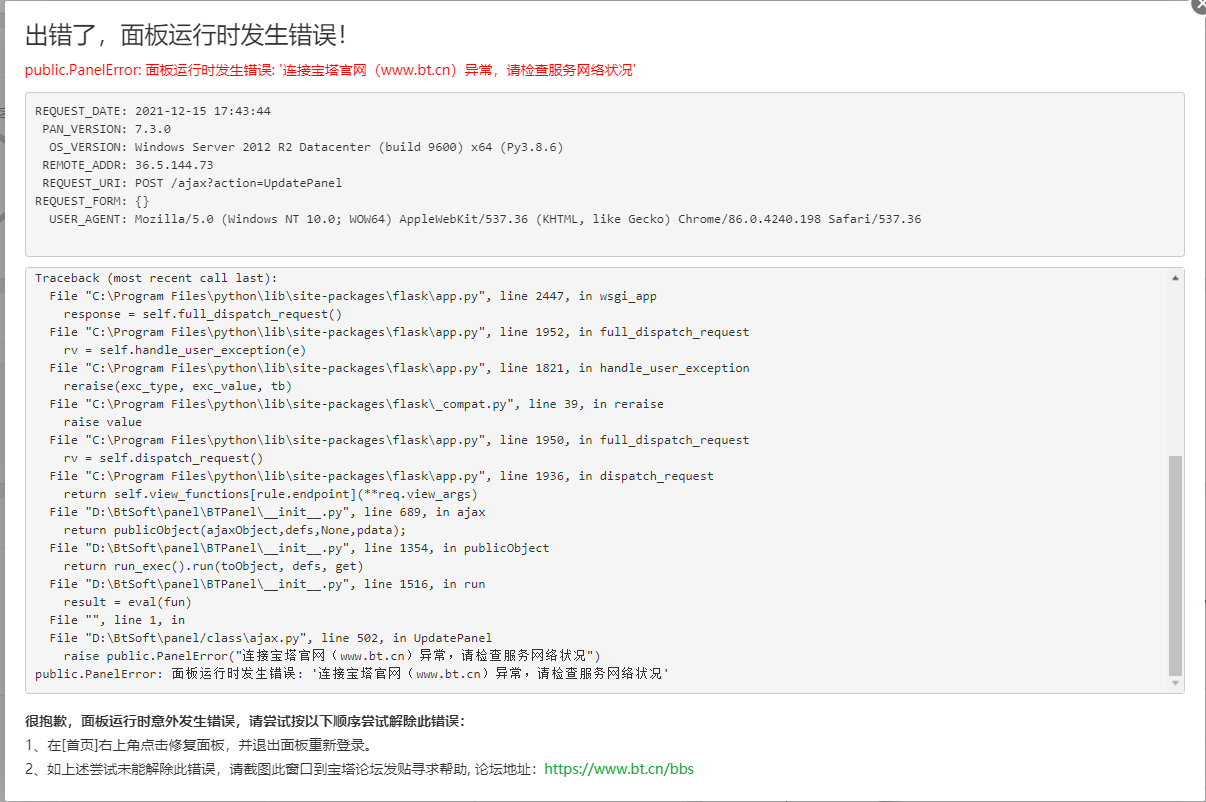
Task: Click 'return run_exec().run(toObject, defs, get)' line
Action: 213,566
